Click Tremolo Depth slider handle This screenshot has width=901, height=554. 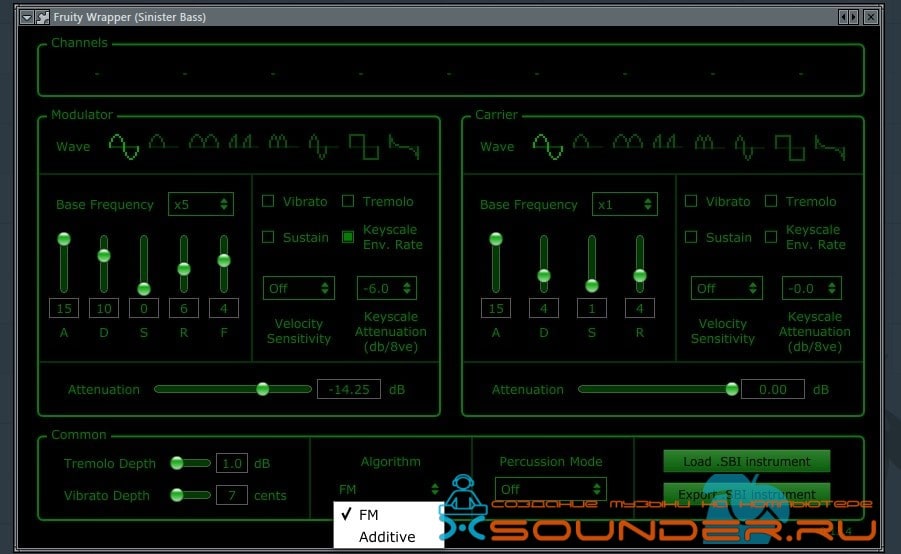(177, 463)
